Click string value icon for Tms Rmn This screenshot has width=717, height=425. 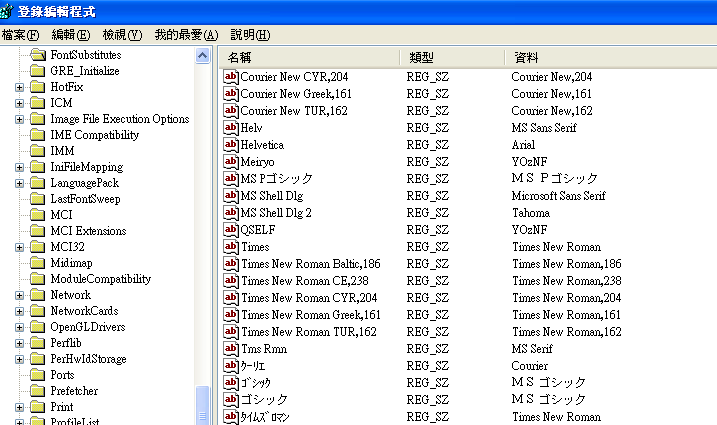[231, 349]
